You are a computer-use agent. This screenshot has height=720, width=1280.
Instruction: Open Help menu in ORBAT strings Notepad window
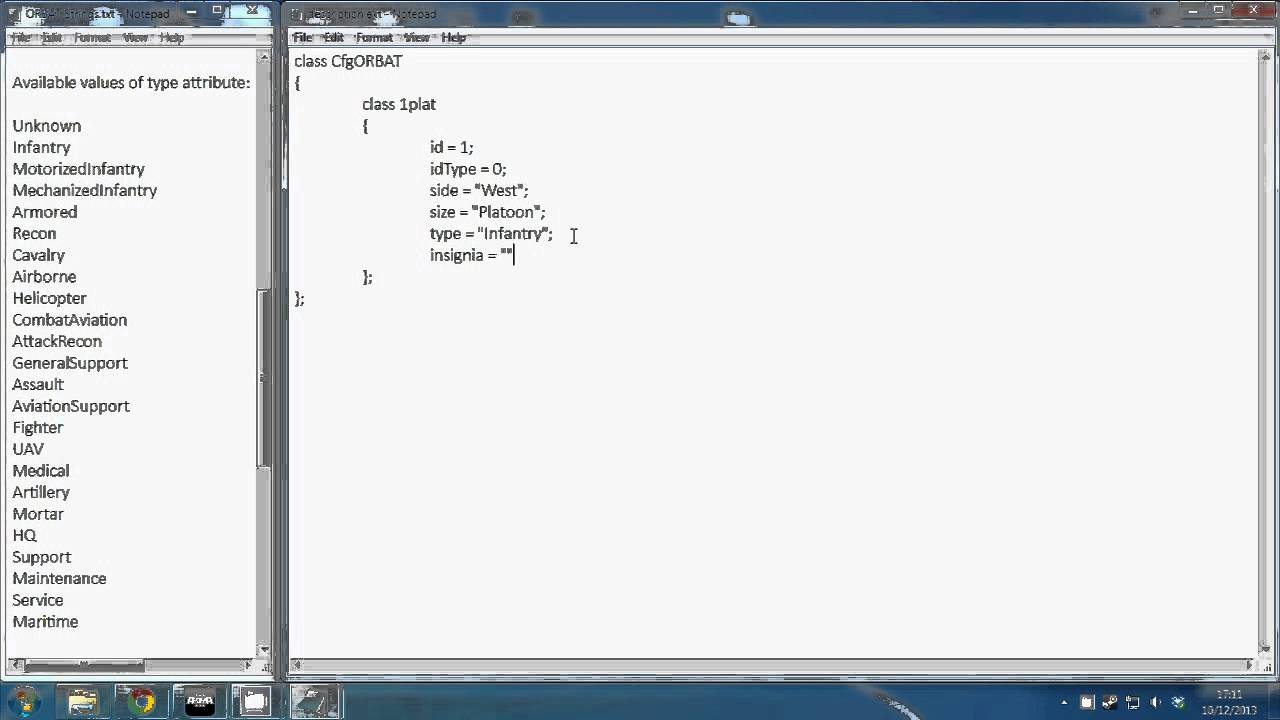pos(172,38)
